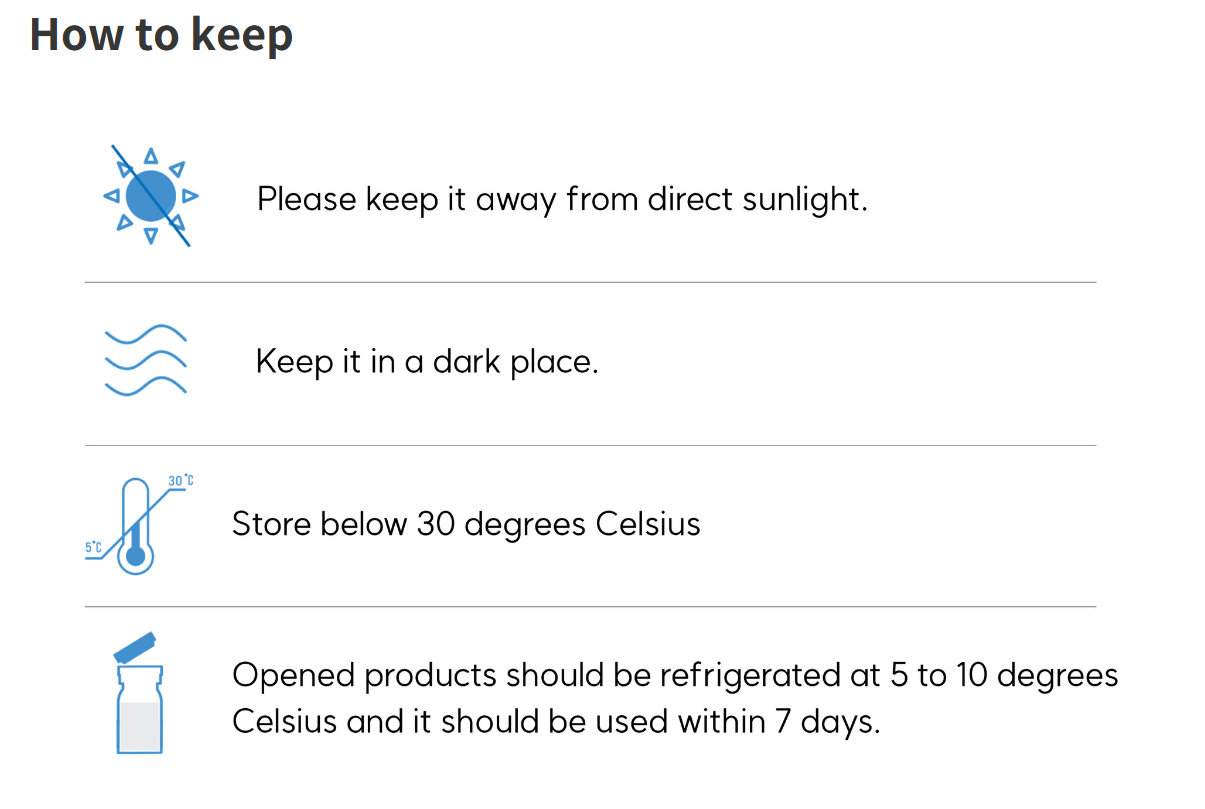Image resolution: width=1205 pixels, height=809 pixels.
Task: Click the "How to keep" heading
Action: point(161,34)
